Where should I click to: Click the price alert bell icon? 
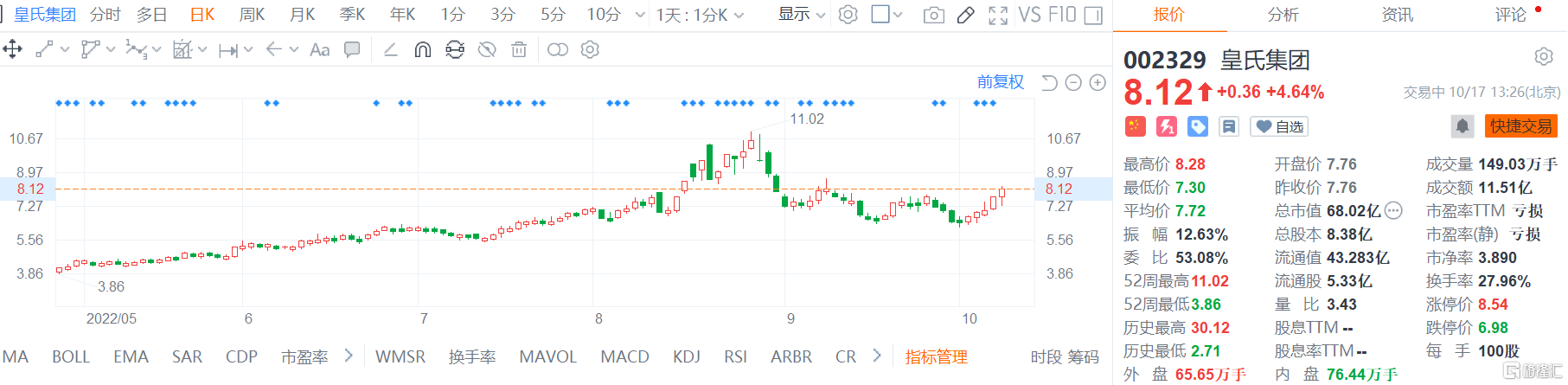[x=1462, y=126]
